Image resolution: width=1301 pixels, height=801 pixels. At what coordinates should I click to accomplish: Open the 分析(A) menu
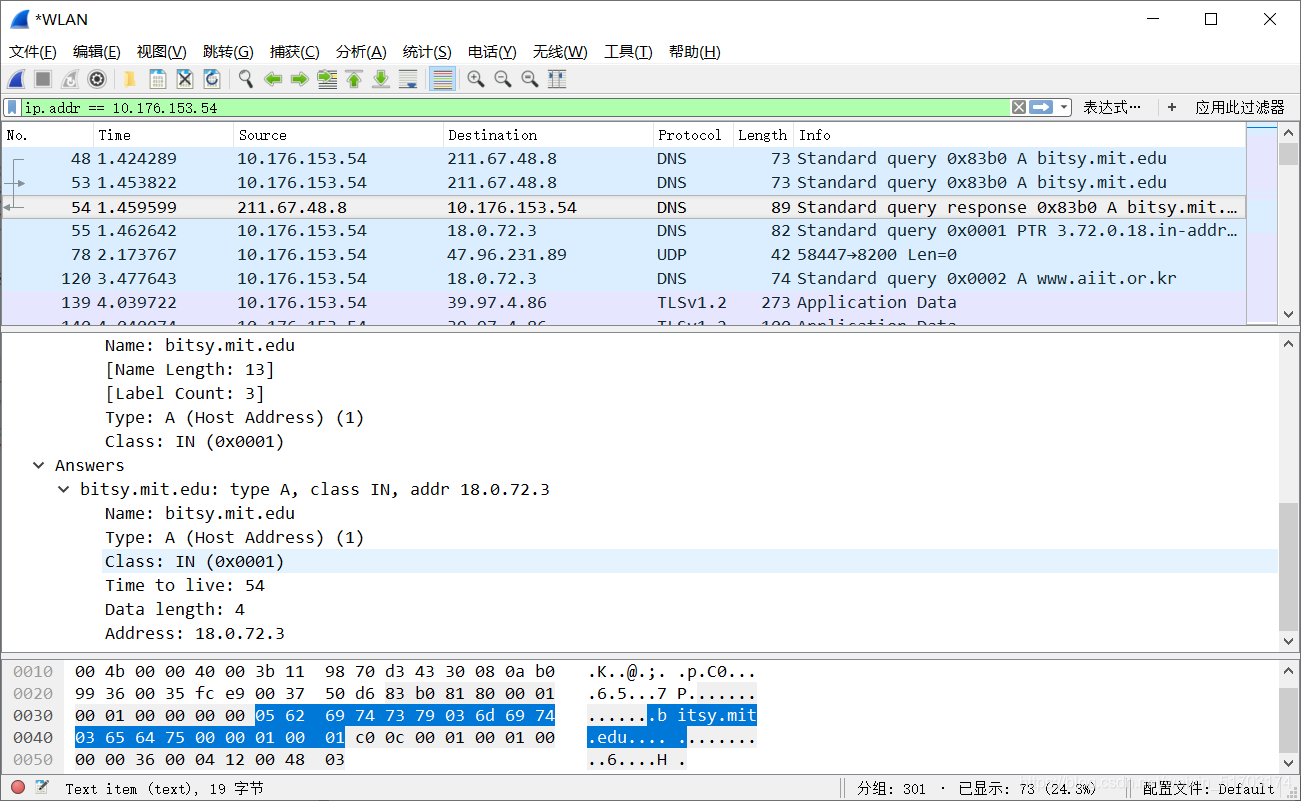pyautogui.click(x=361, y=52)
